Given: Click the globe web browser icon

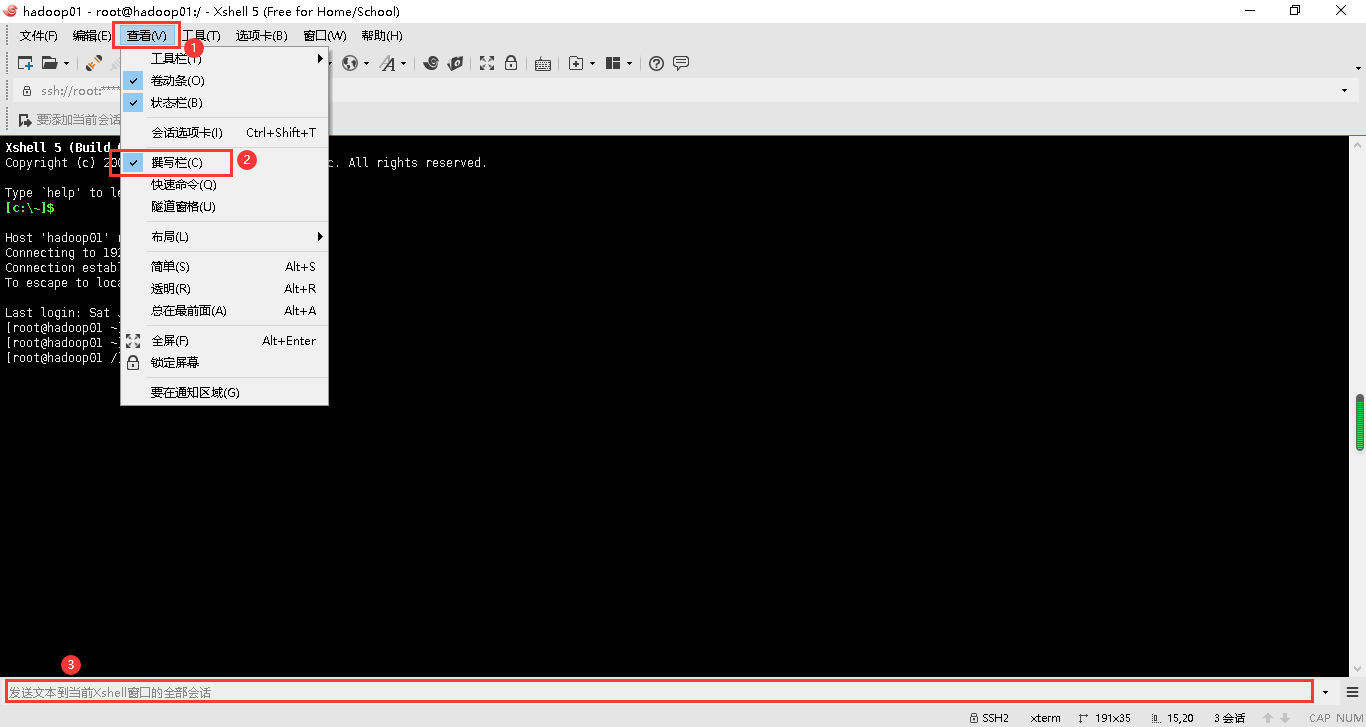Looking at the screenshot, I should (x=349, y=63).
